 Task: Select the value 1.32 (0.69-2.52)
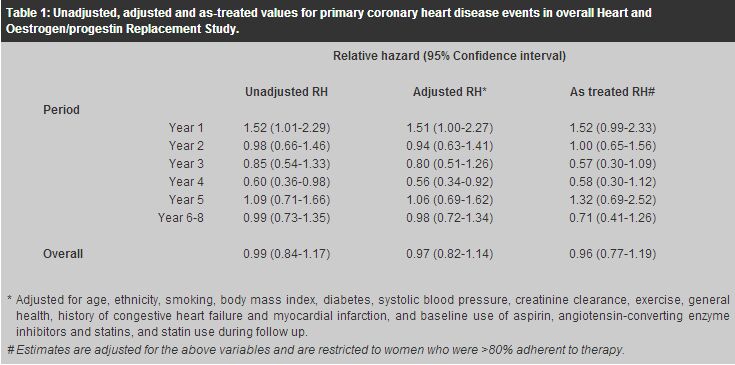pos(612,200)
